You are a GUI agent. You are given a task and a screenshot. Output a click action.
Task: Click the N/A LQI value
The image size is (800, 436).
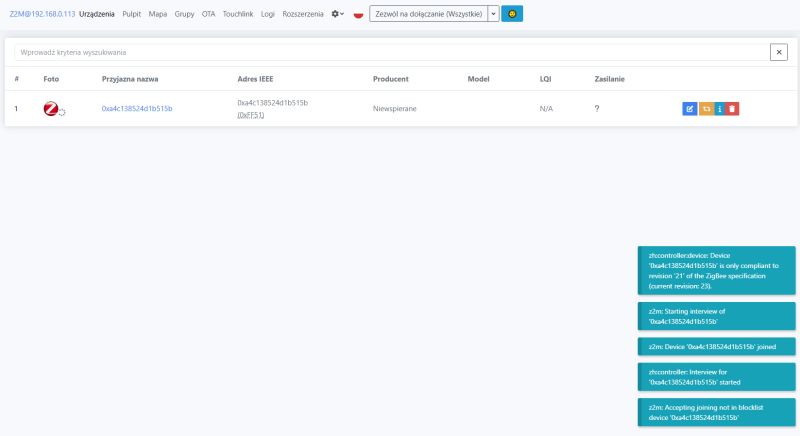pyautogui.click(x=546, y=109)
